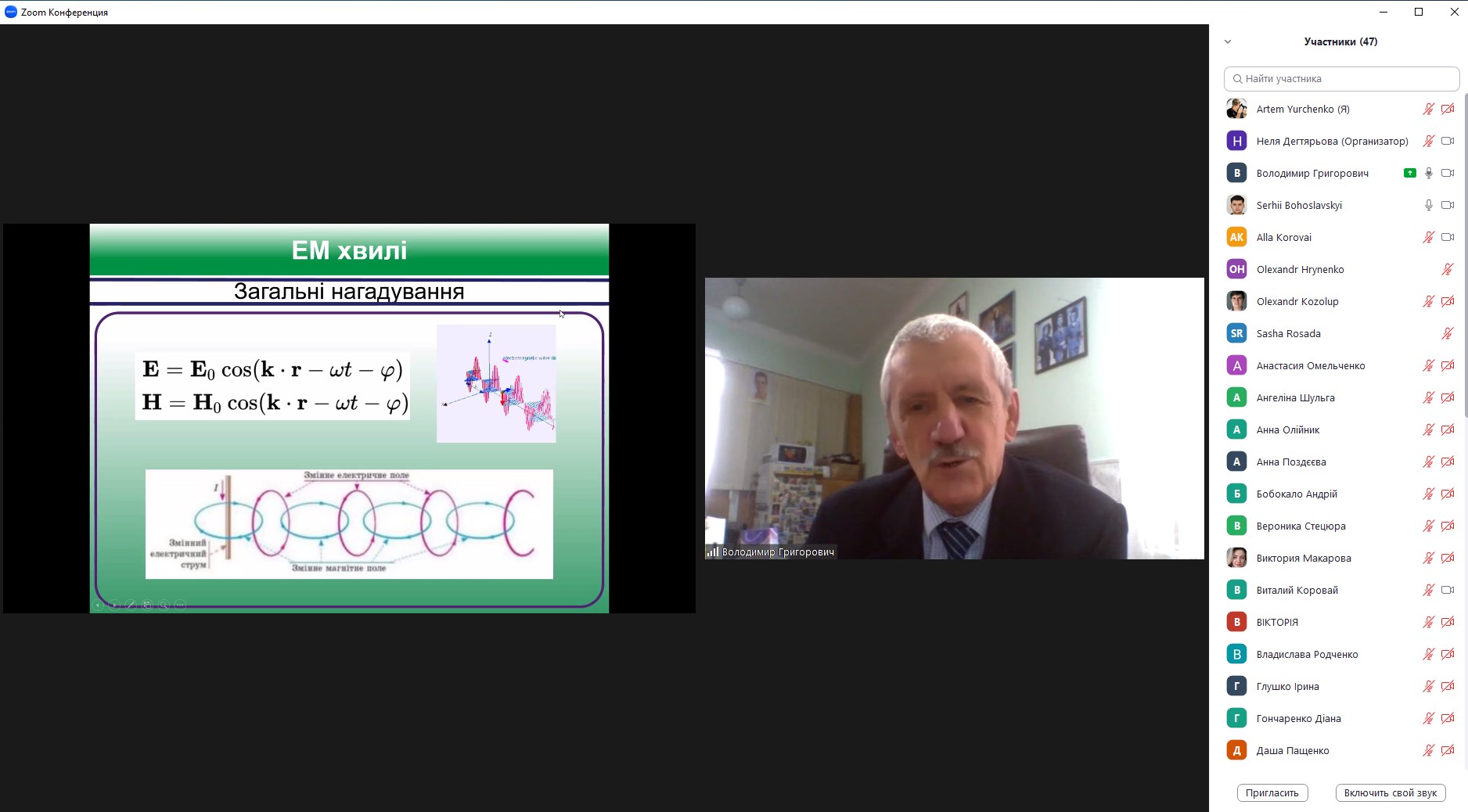Image resolution: width=1468 pixels, height=812 pixels.
Task: Toggle Володимир Григорович's microphone in participant list
Action: 1428,173
